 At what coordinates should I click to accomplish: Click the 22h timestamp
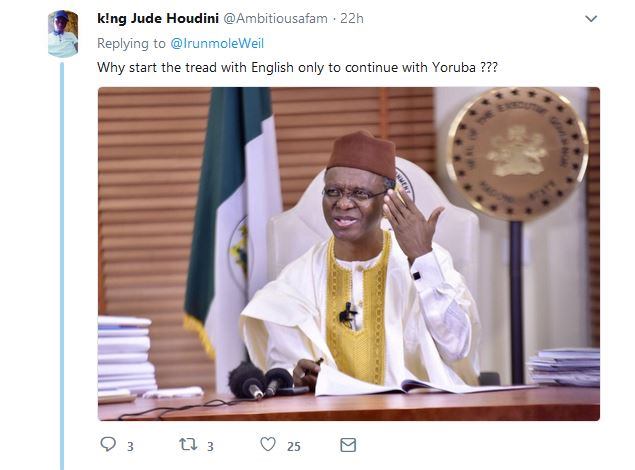(x=352, y=19)
